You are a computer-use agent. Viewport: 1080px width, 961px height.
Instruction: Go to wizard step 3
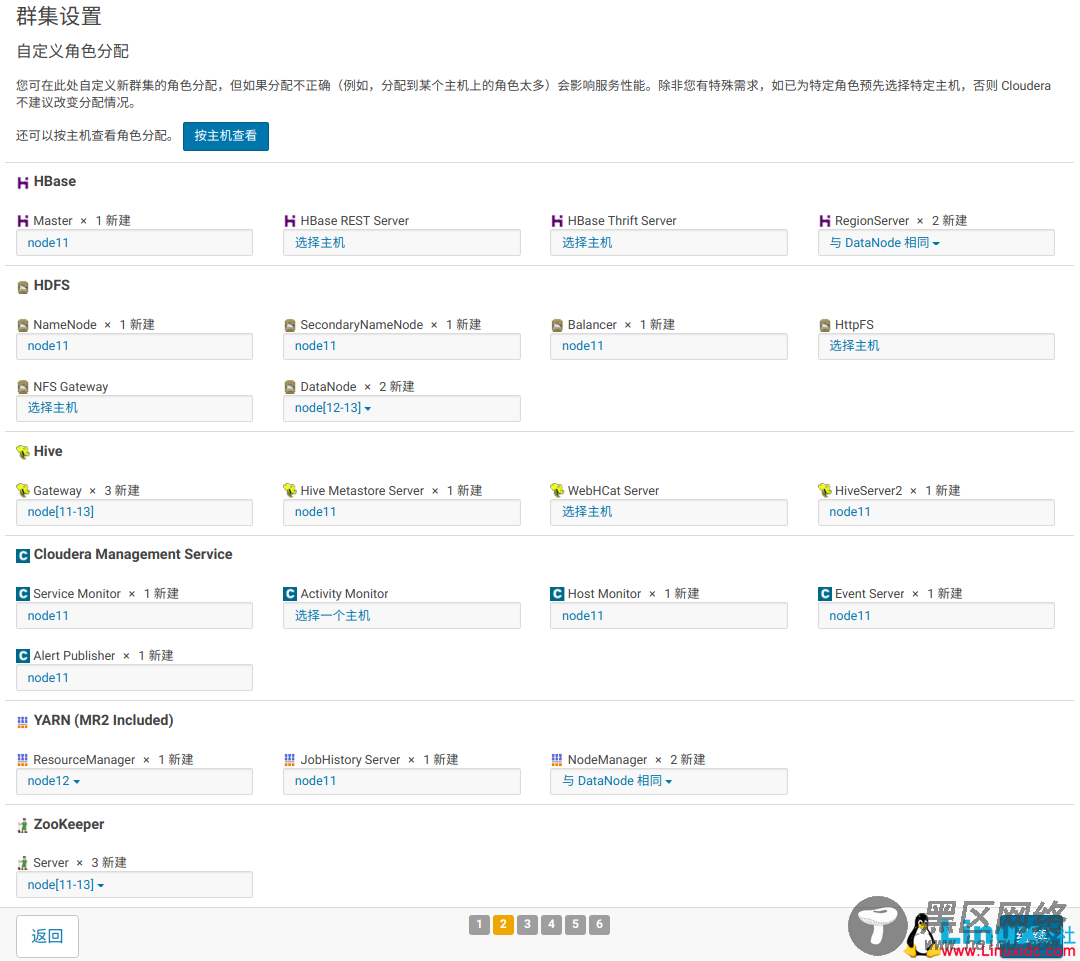coord(528,924)
